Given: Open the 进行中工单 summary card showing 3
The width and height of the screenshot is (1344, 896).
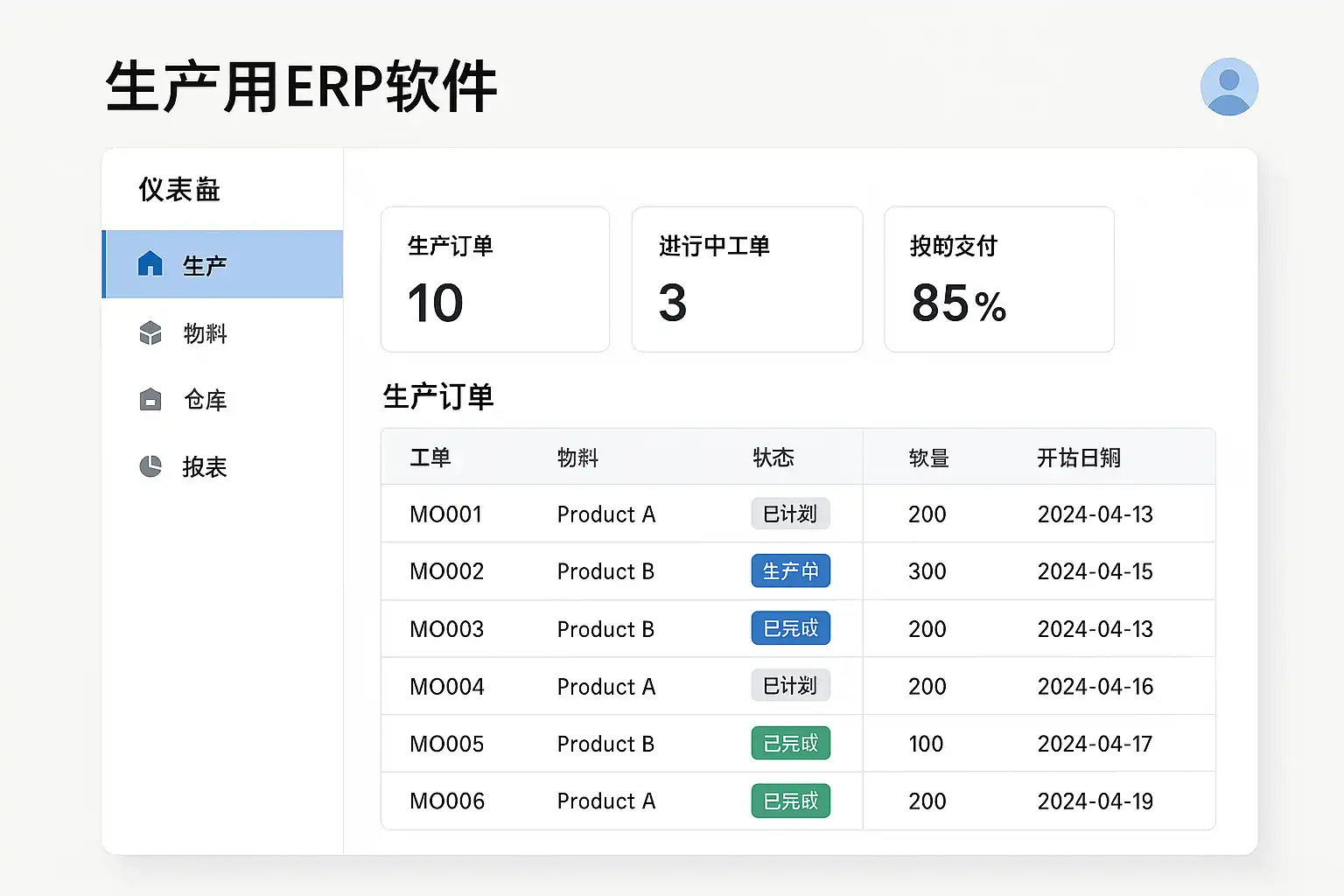Looking at the screenshot, I should [x=746, y=279].
